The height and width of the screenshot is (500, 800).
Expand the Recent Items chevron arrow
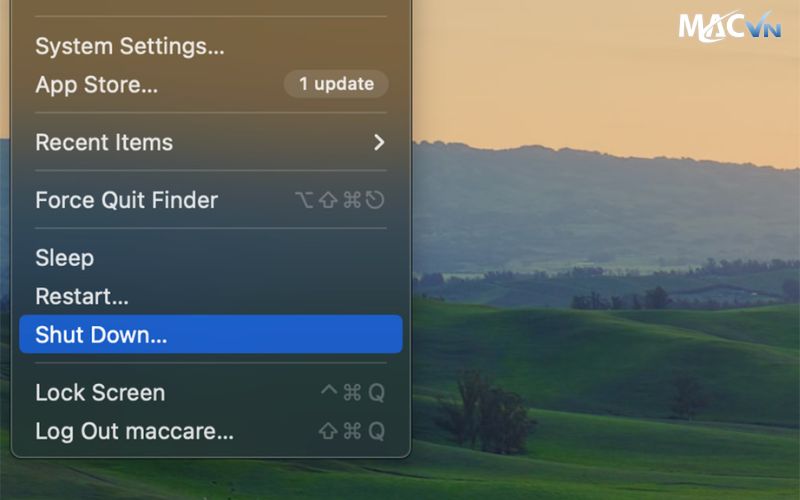[x=379, y=142]
